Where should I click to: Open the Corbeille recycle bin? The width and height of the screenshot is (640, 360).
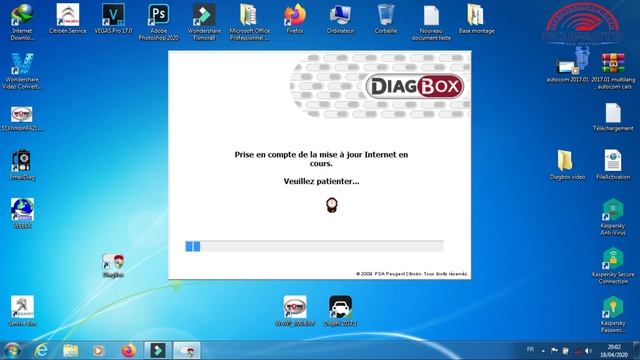386,18
